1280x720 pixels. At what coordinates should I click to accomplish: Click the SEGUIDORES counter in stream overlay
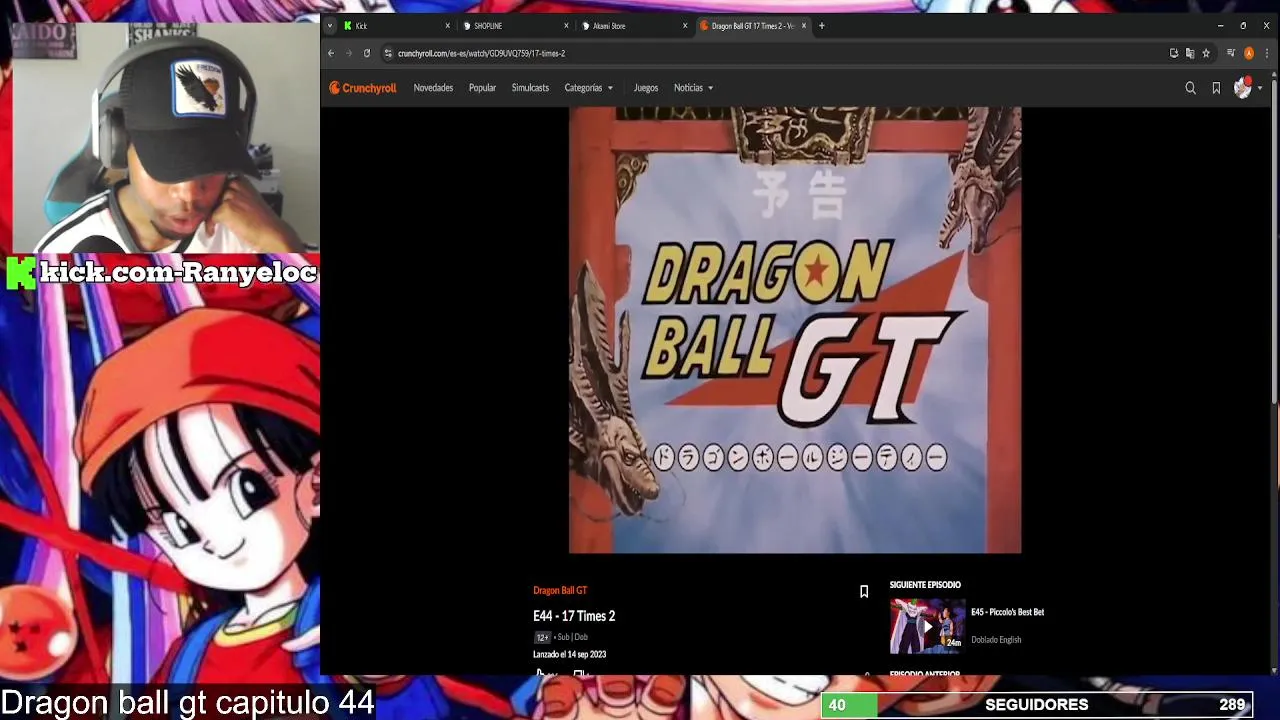pos(1037,705)
